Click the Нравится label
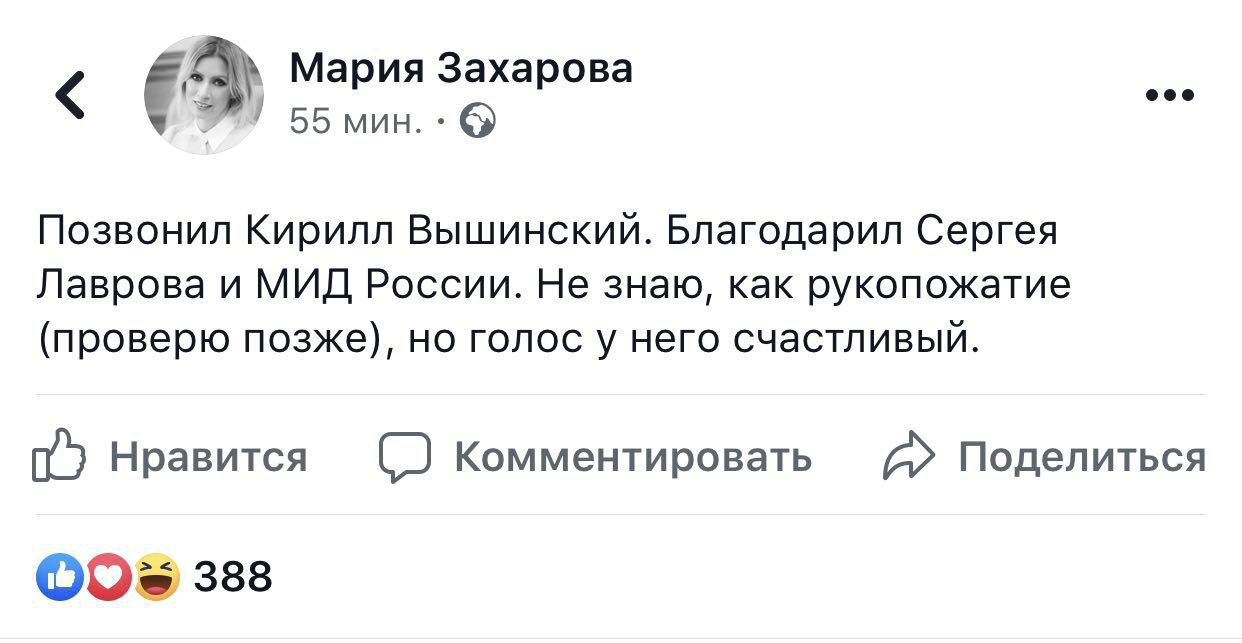Screen dimensions: 1242x643 (x=208, y=458)
